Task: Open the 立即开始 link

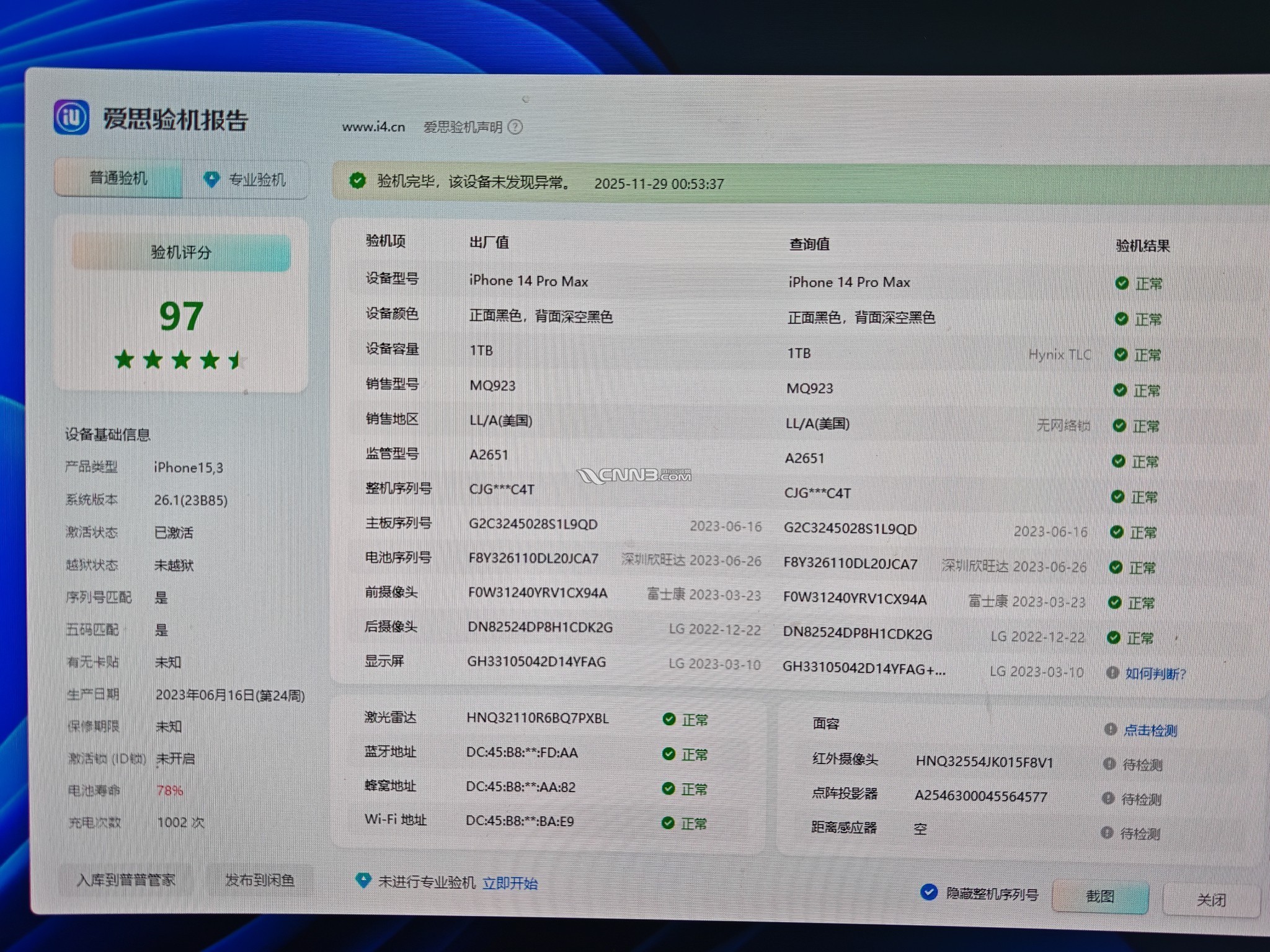Action: (510, 883)
